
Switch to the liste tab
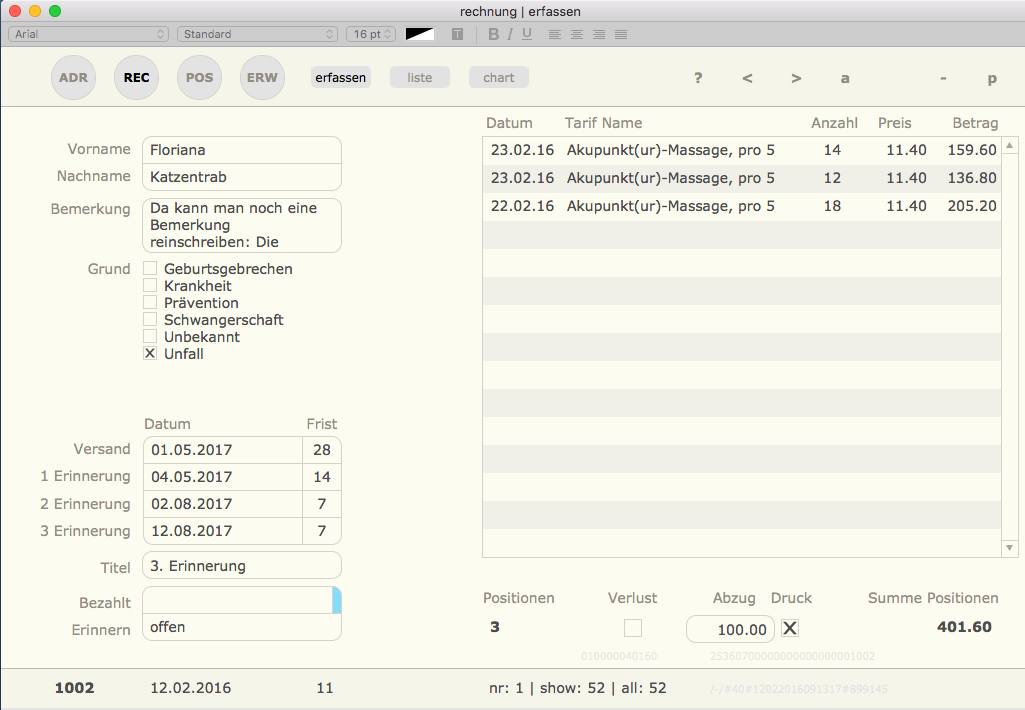(x=420, y=78)
